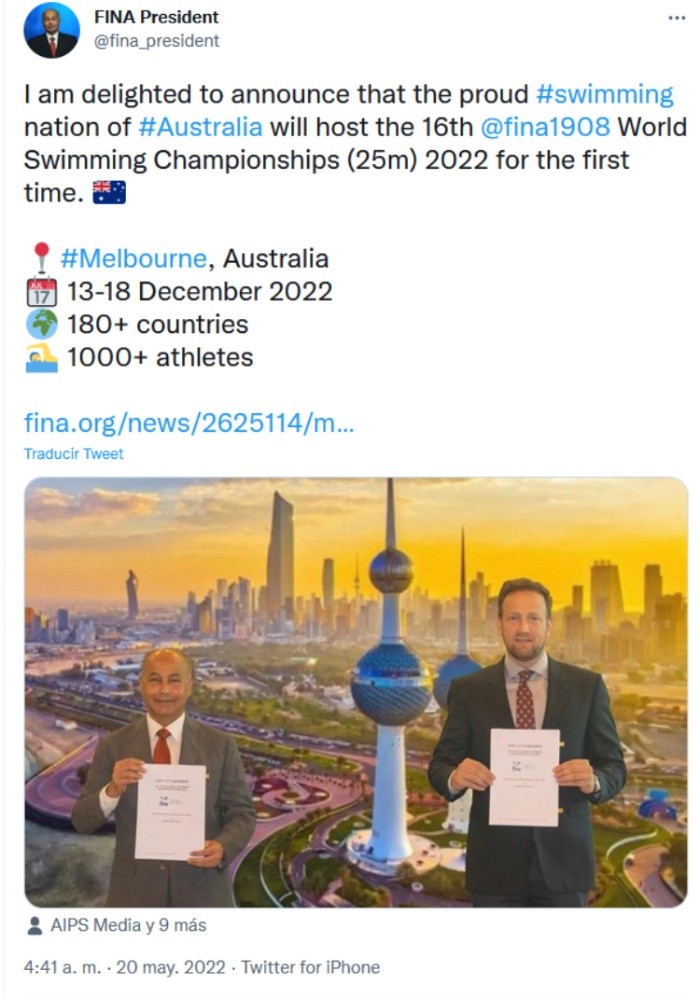Click the Twitter for iPhone source label
Viewport: 700px width, 998px height.
(311, 967)
